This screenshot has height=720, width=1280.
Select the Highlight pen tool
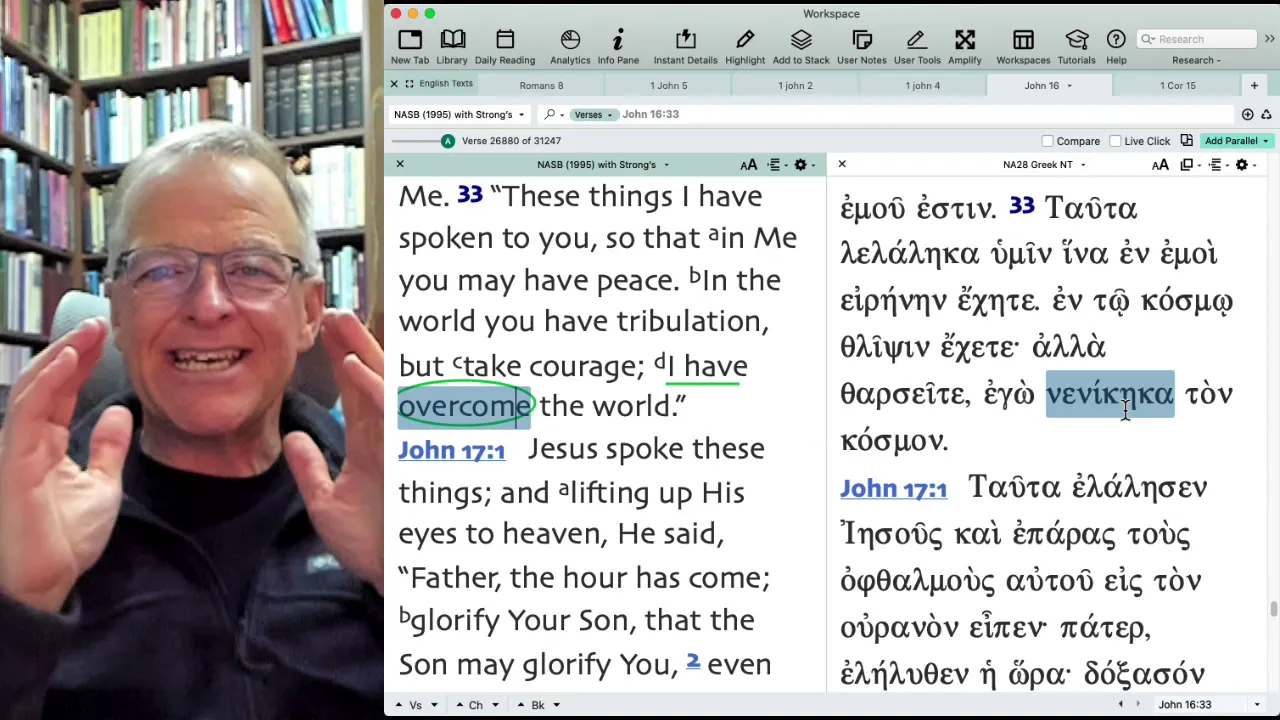pyautogui.click(x=745, y=47)
